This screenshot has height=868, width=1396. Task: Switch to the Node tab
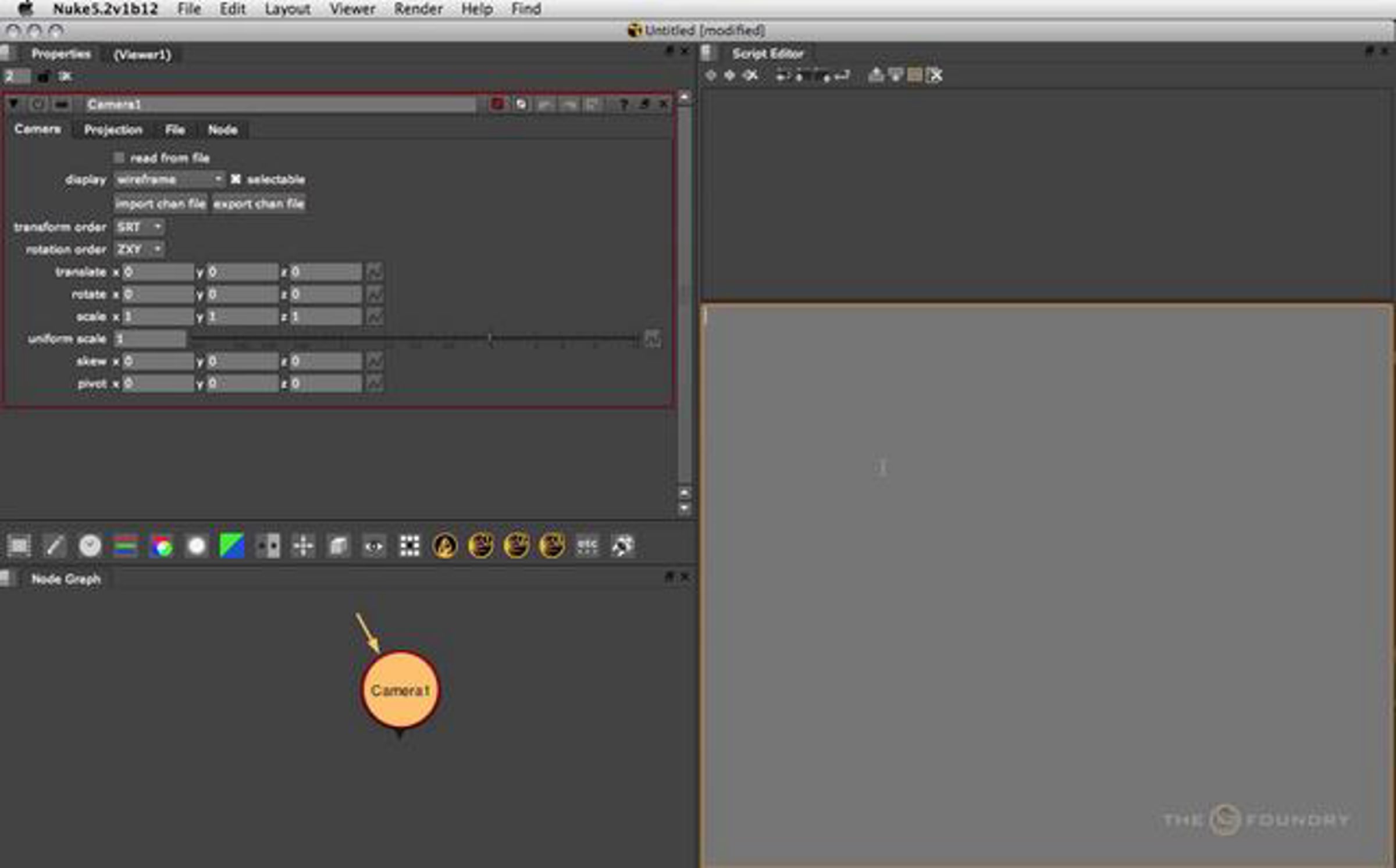[223, 130]
